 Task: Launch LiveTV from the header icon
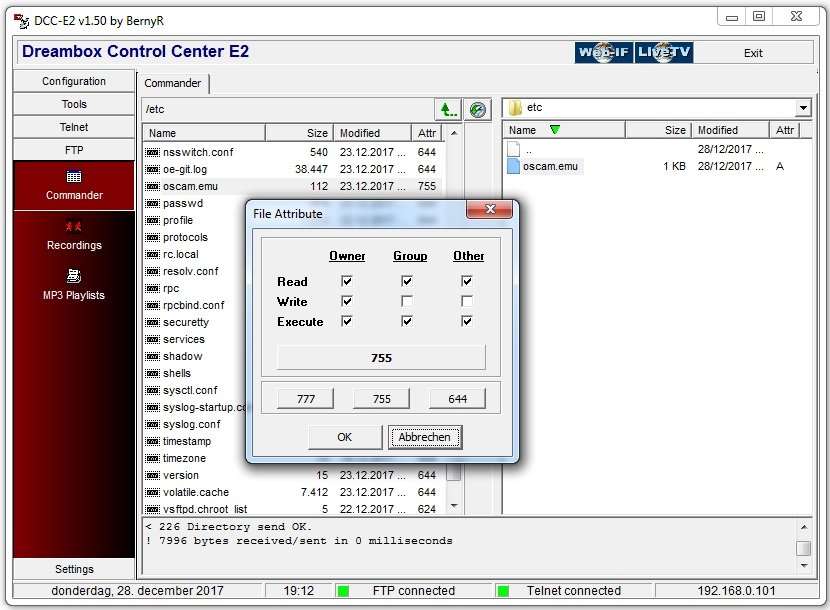coord(664,52)
